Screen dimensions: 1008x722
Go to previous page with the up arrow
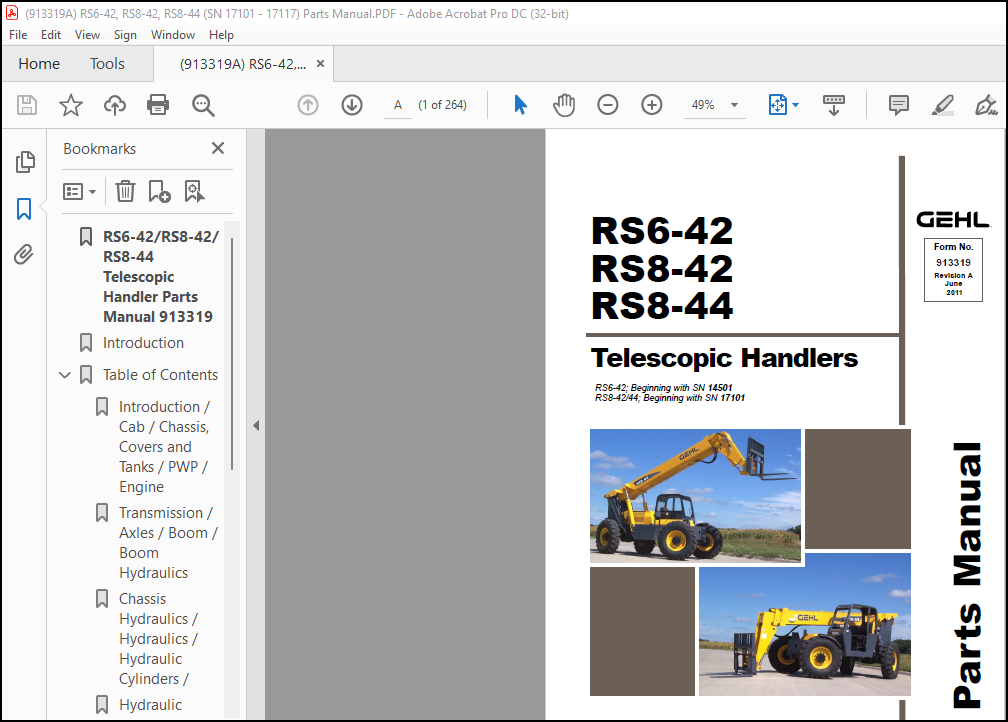pyautogui.click(x=308, y=105)
